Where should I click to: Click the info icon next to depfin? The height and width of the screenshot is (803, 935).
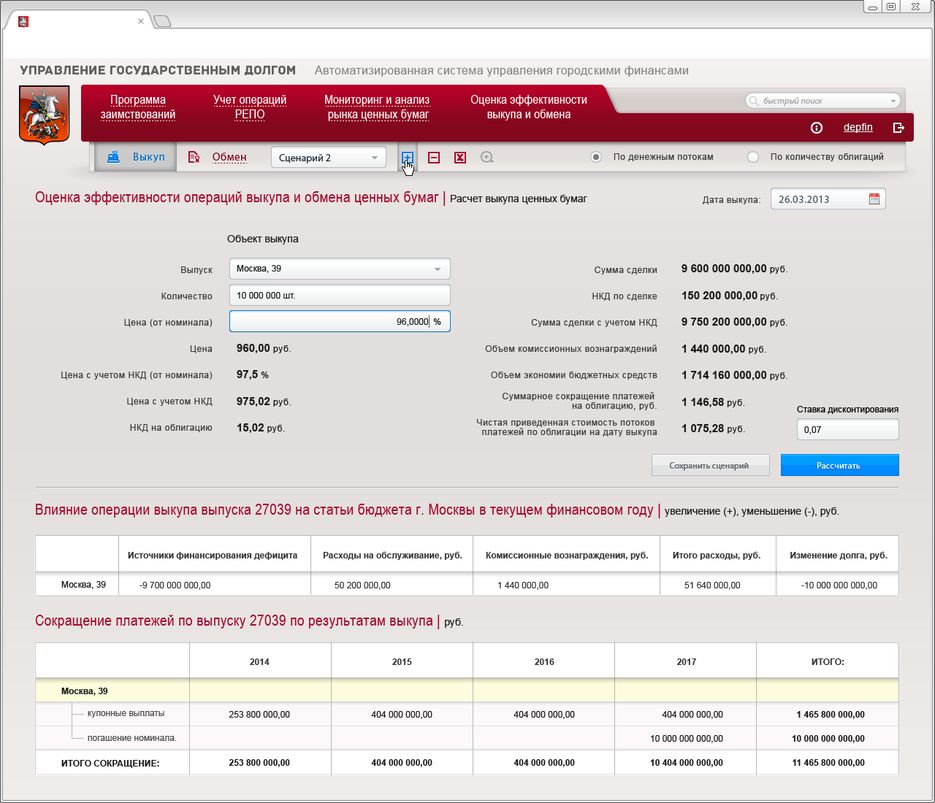point(816,128)
